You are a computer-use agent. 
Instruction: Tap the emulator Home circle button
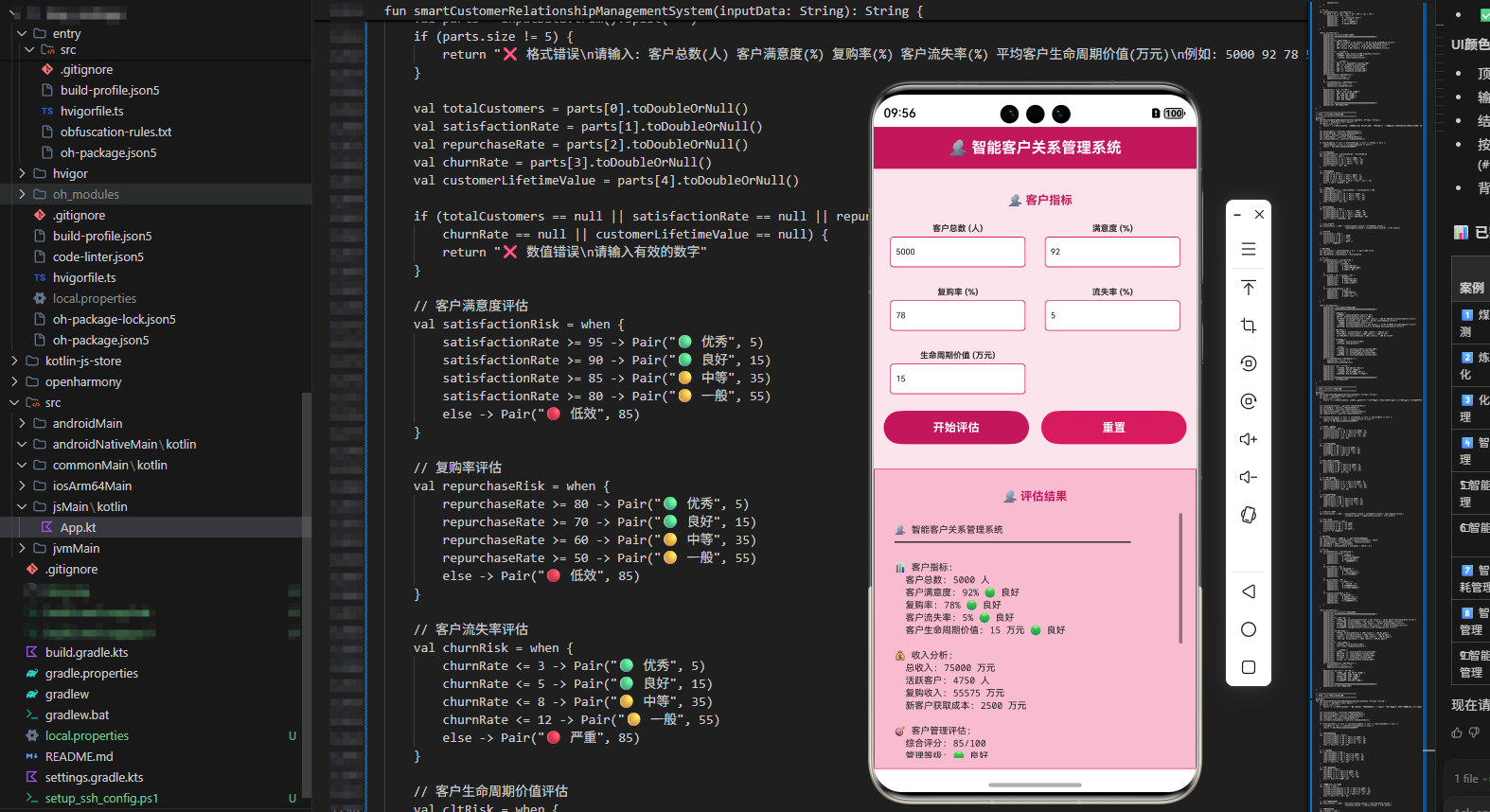point(1249,629)
